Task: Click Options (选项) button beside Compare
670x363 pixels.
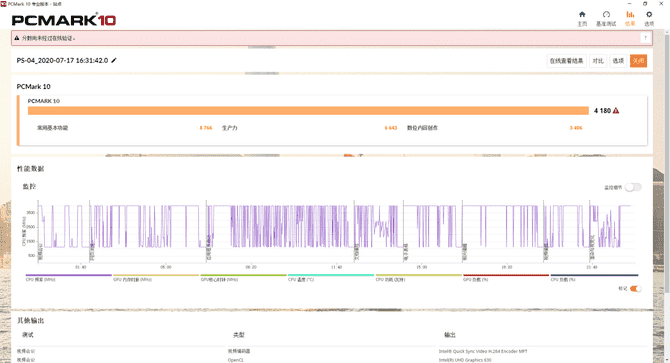Action: [618, 61]
